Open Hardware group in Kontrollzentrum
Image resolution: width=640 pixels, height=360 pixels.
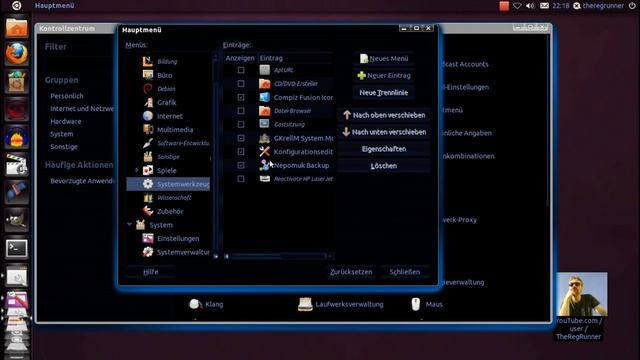[x=66, y=121]
